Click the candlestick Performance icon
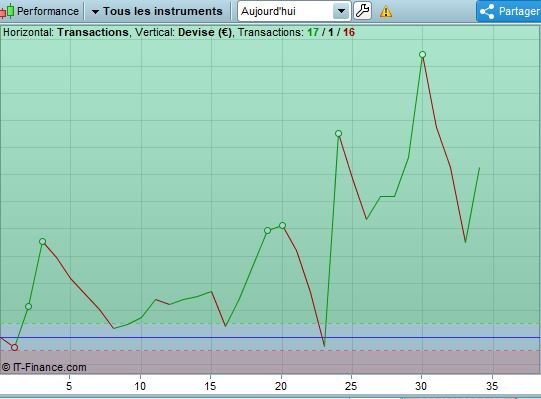Viewport: 541px width, 399px height. pyautogui.click(x=7, y=11)
